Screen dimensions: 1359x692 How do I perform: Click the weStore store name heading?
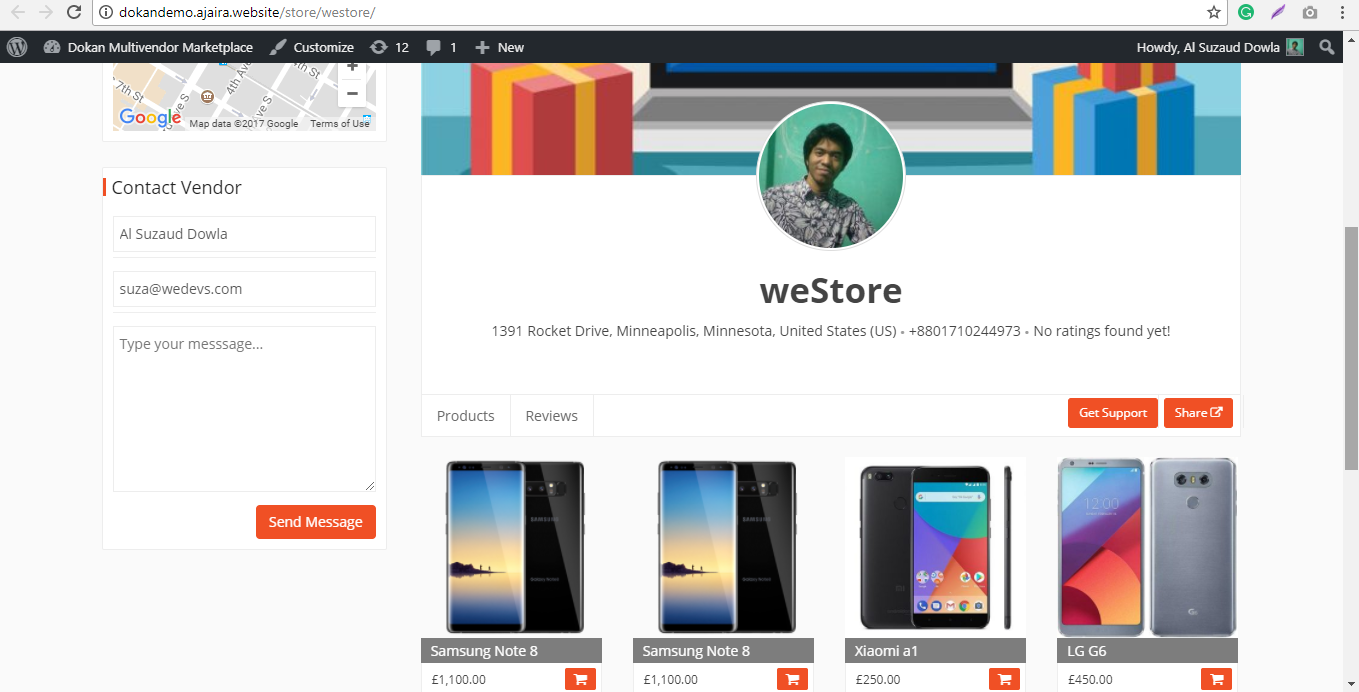pos(831,291)
